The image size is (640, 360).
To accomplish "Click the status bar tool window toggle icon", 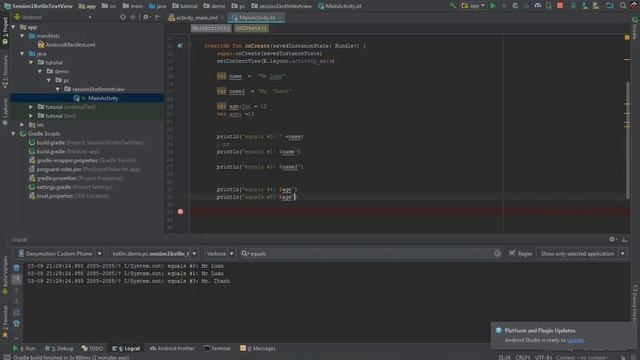I will 7,357.
